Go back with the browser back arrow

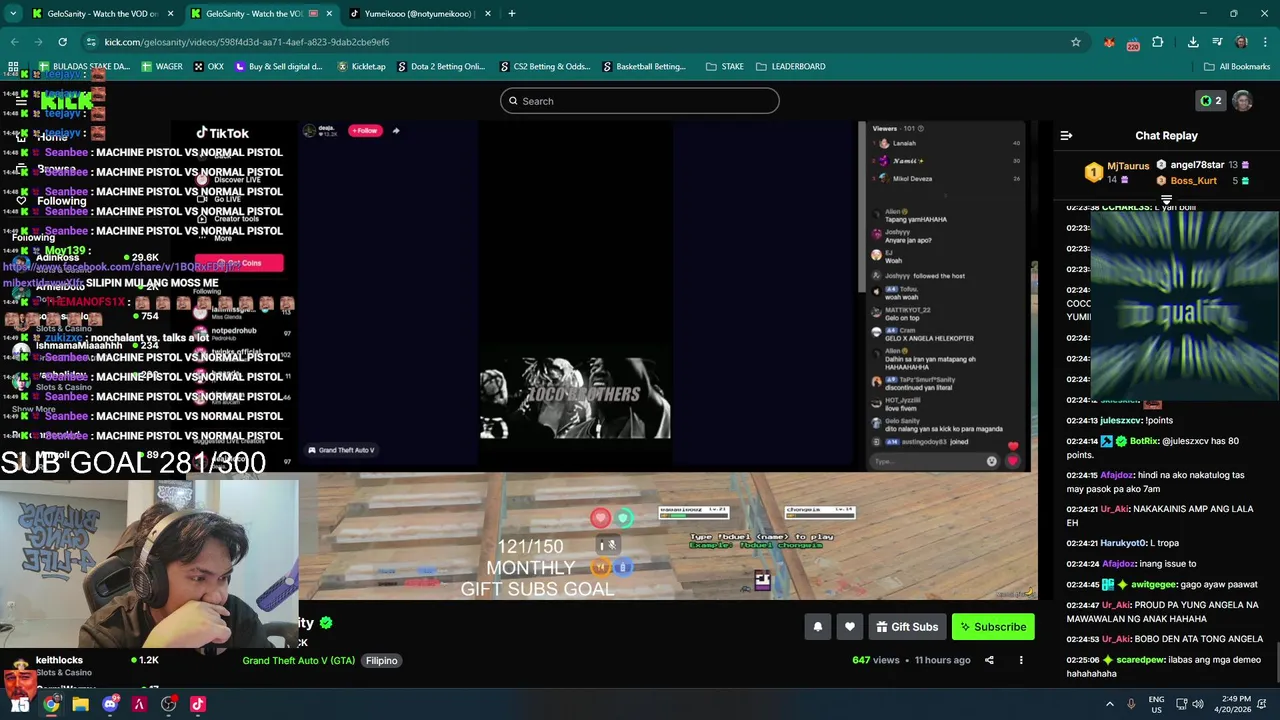[x=14, y=42]
